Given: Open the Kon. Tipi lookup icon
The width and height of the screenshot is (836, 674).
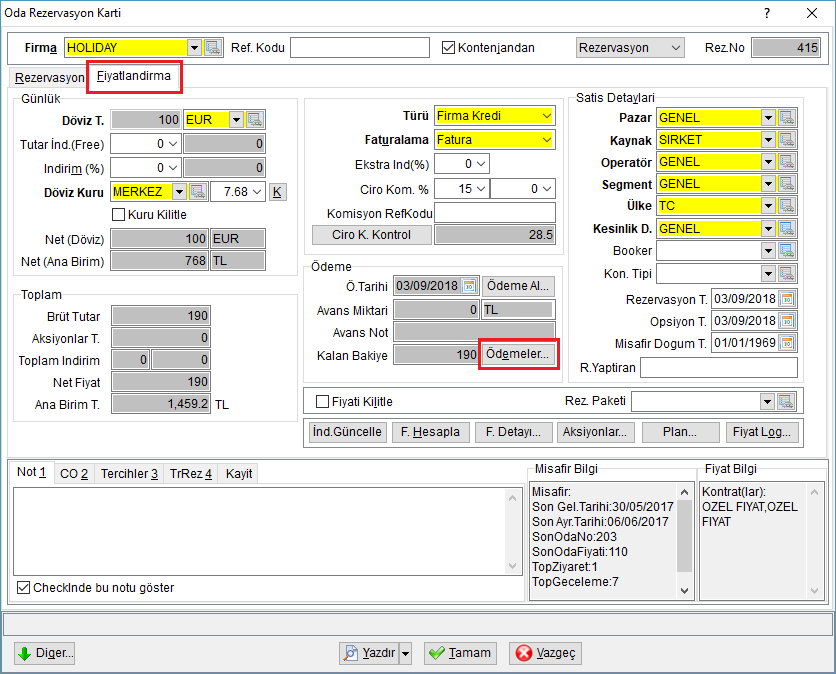Looking at the screenshot, I should coord(786,274).
